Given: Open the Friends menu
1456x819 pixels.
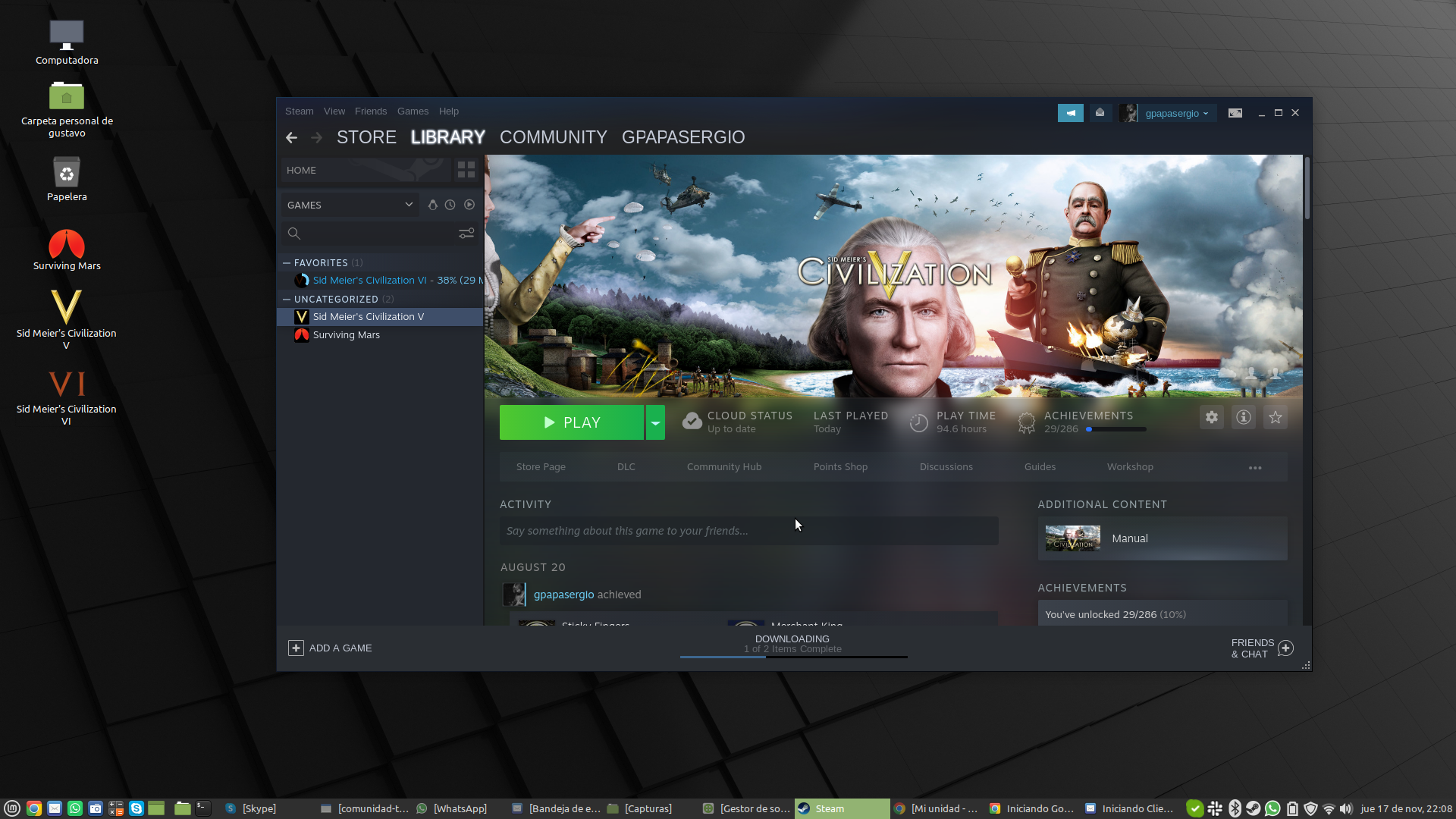Looking at the screenshot, I should [x=370, y=111].
